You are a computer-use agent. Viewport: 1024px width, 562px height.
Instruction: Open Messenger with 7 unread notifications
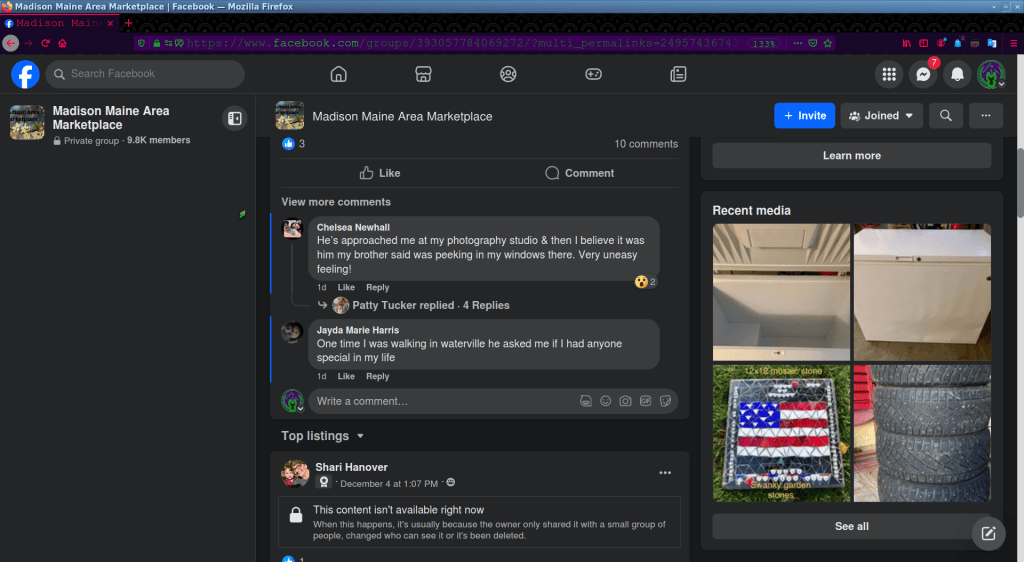click(x=923, y=74)
